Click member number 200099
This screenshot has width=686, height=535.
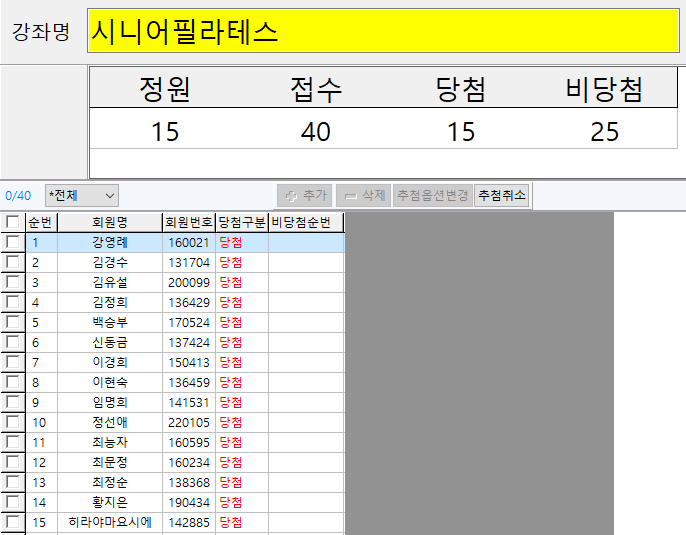pyautogui.click(x=189, y=283)
